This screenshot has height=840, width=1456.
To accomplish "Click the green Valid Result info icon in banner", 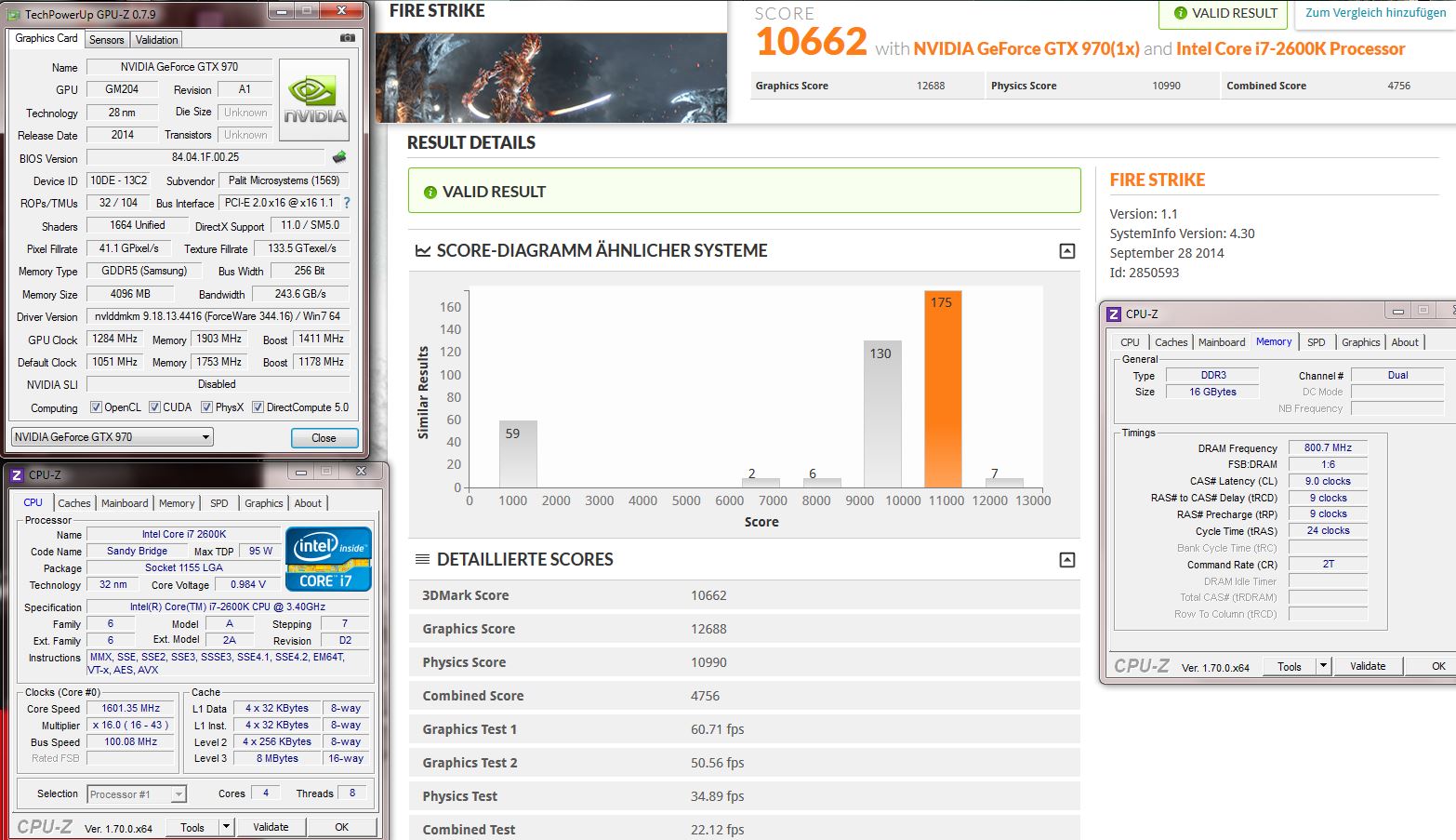I will point(430,192).
